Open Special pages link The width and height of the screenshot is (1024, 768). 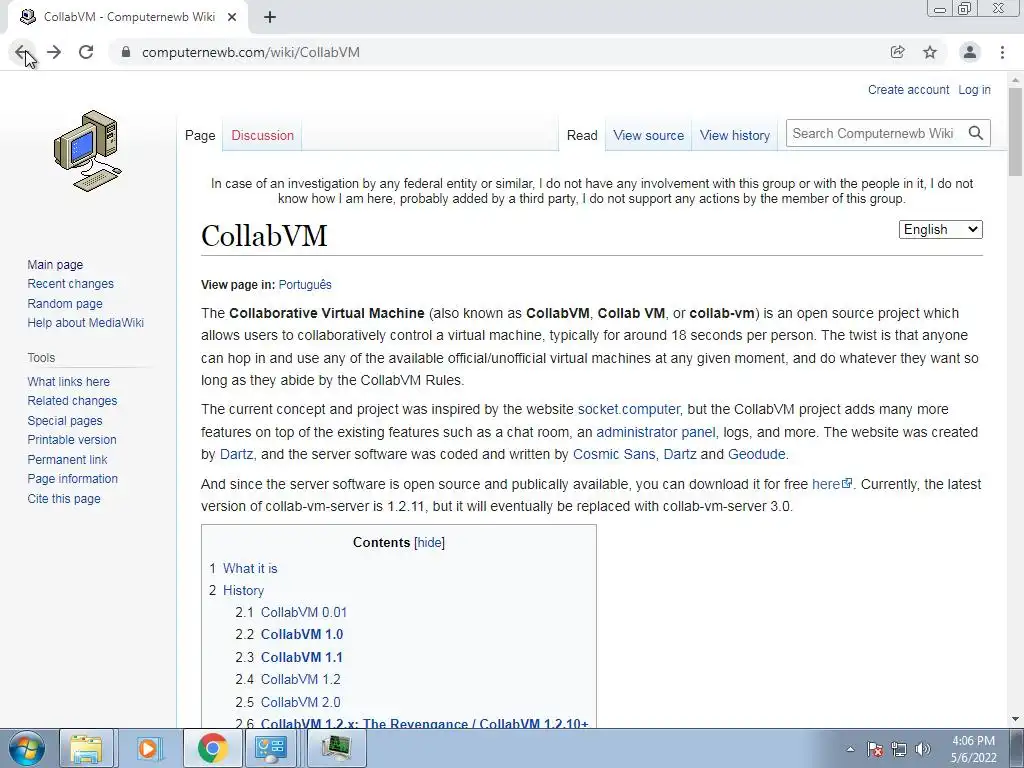point(65,421)
